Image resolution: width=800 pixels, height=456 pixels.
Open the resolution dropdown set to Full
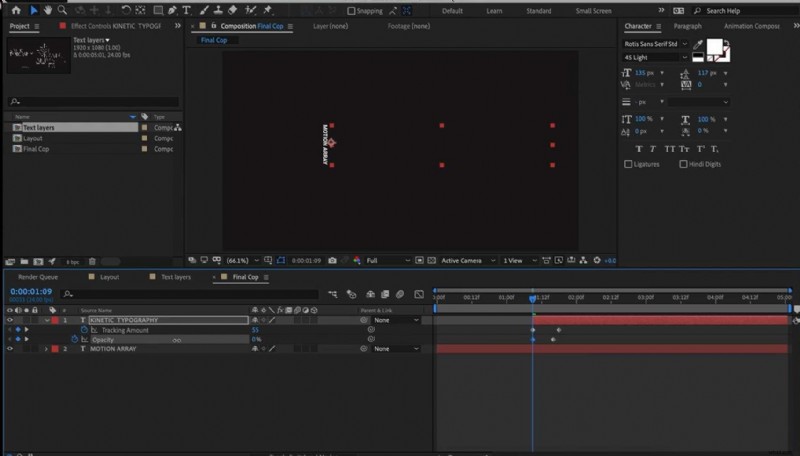tap(388, 261)
